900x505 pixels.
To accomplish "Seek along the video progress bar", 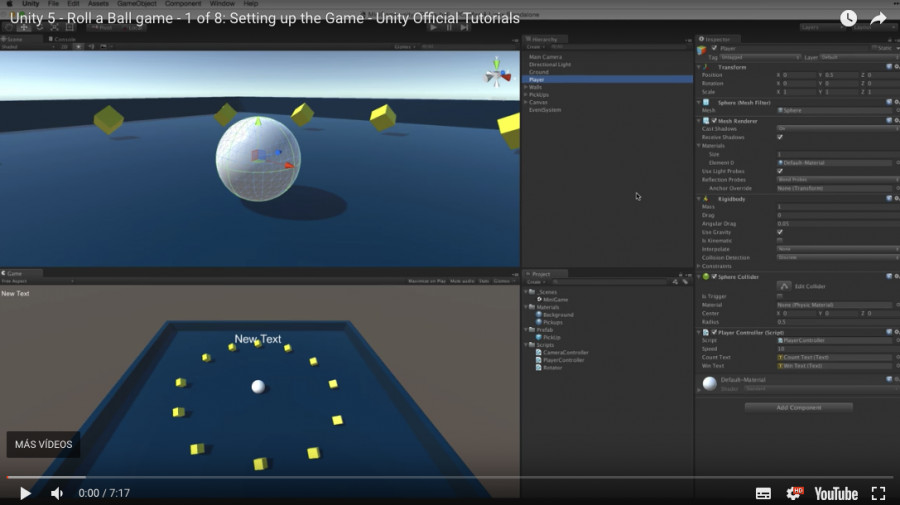I will (449, 477).
